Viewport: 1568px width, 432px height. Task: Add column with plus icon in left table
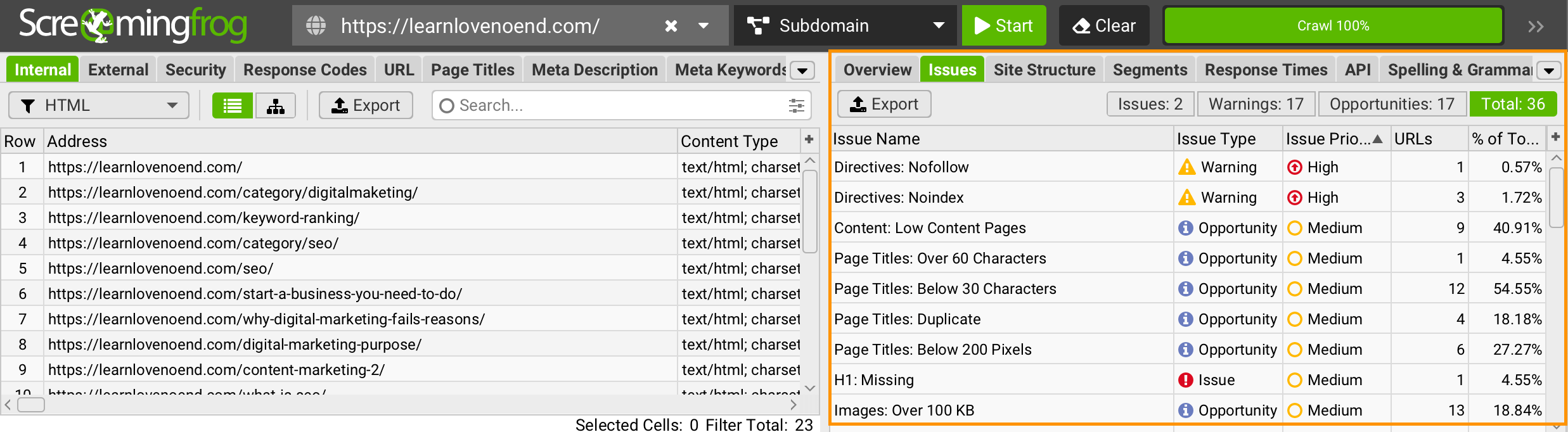(x=809, y=139)
